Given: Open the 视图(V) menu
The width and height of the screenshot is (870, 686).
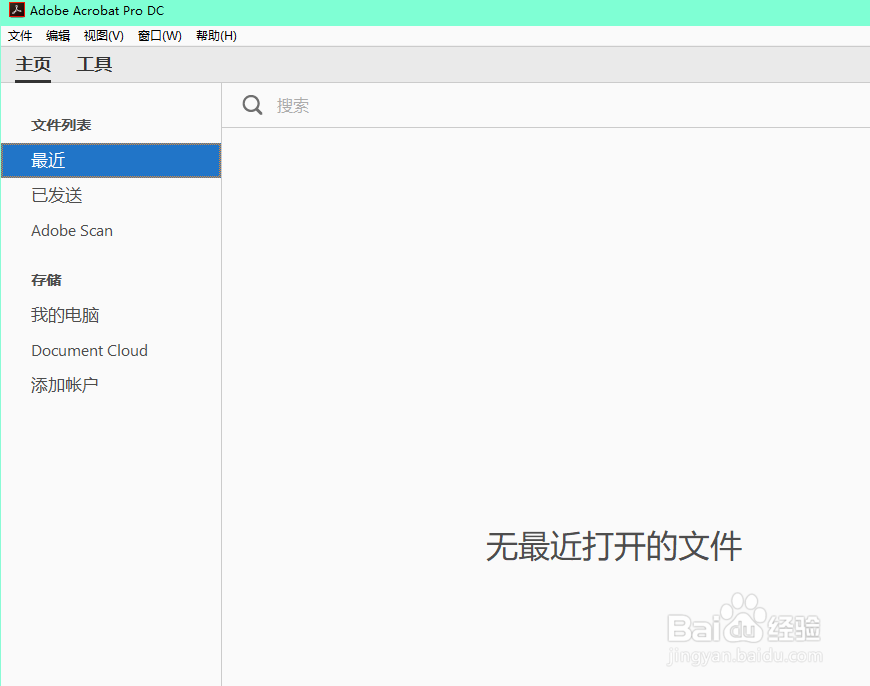Looking at the screenshot, I should click(103, 36).
